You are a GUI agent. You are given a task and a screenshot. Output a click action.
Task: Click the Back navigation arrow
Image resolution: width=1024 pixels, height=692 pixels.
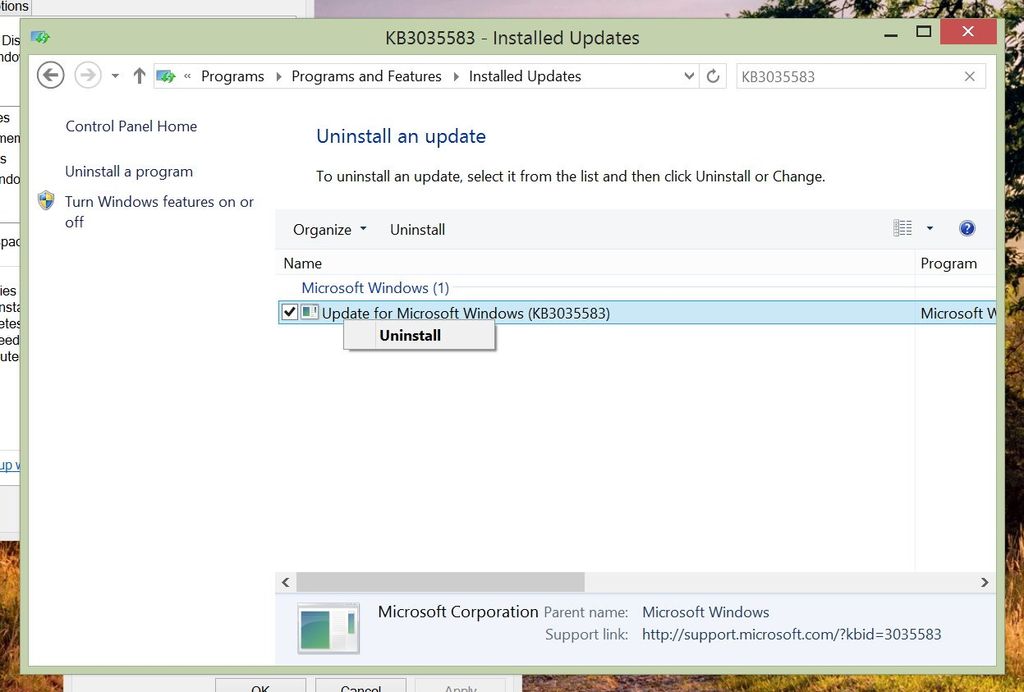coord(50,75)
